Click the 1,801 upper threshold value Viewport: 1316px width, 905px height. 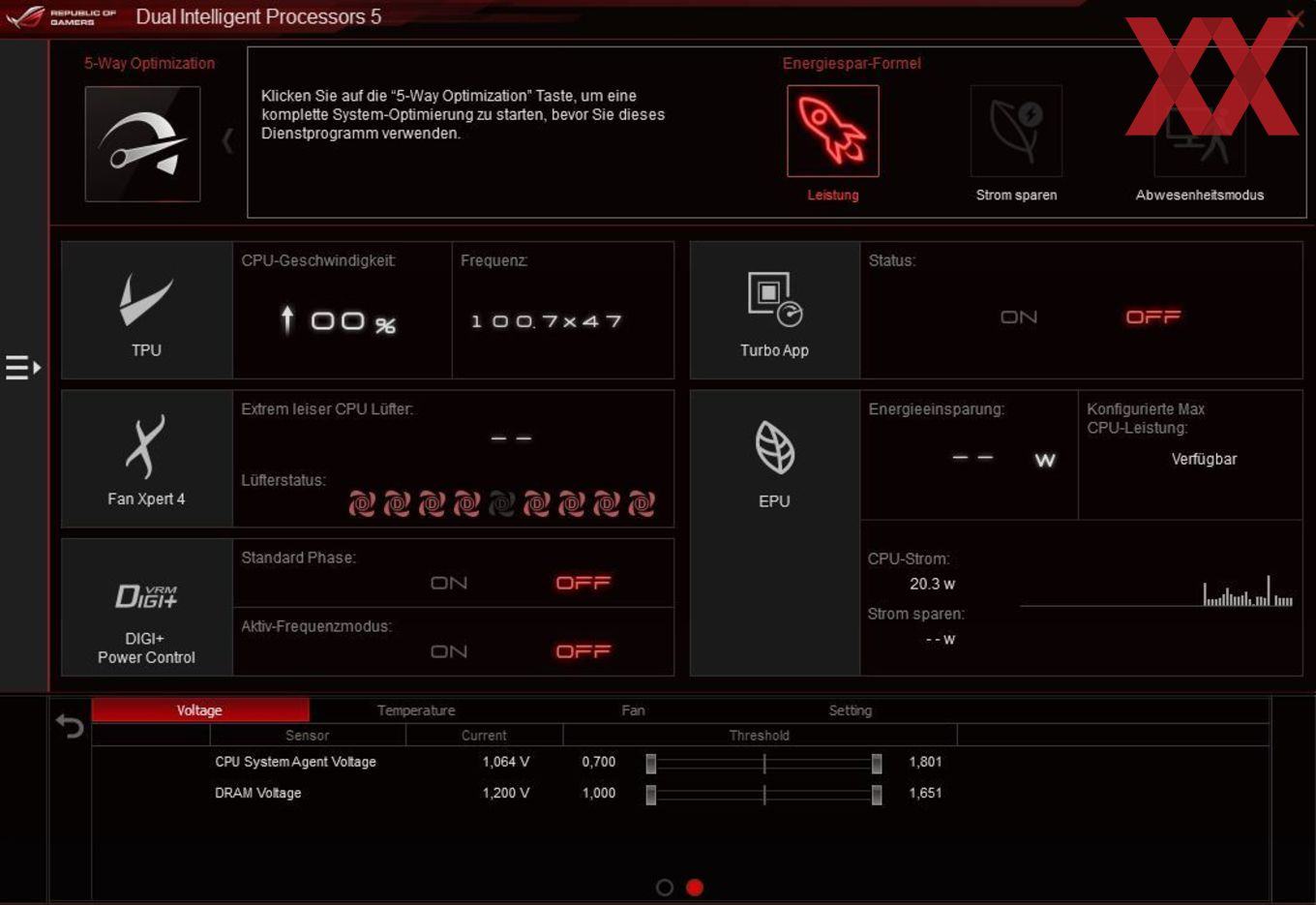point(925,762)
